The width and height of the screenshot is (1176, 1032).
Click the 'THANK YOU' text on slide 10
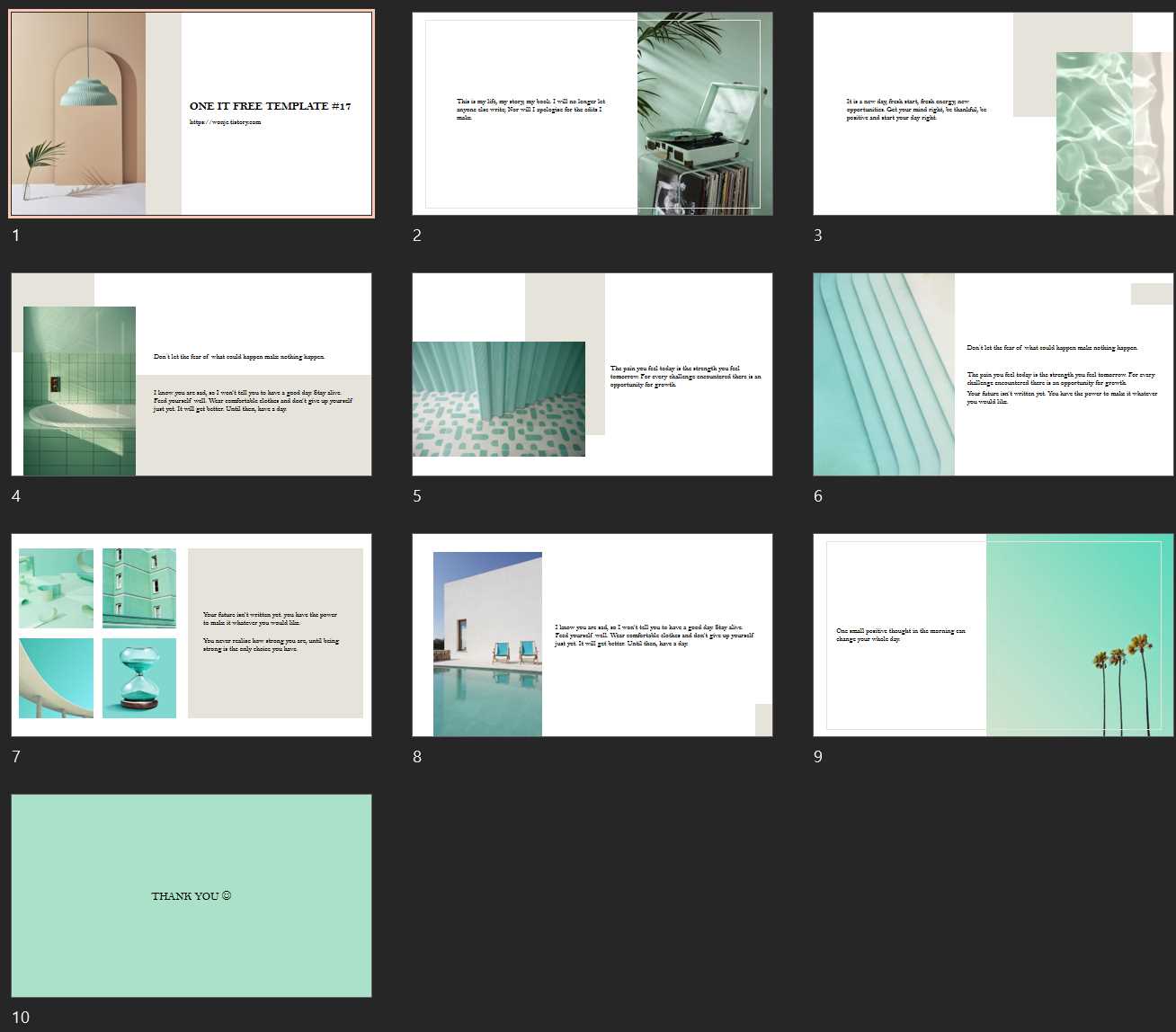[x=192, y=896]
